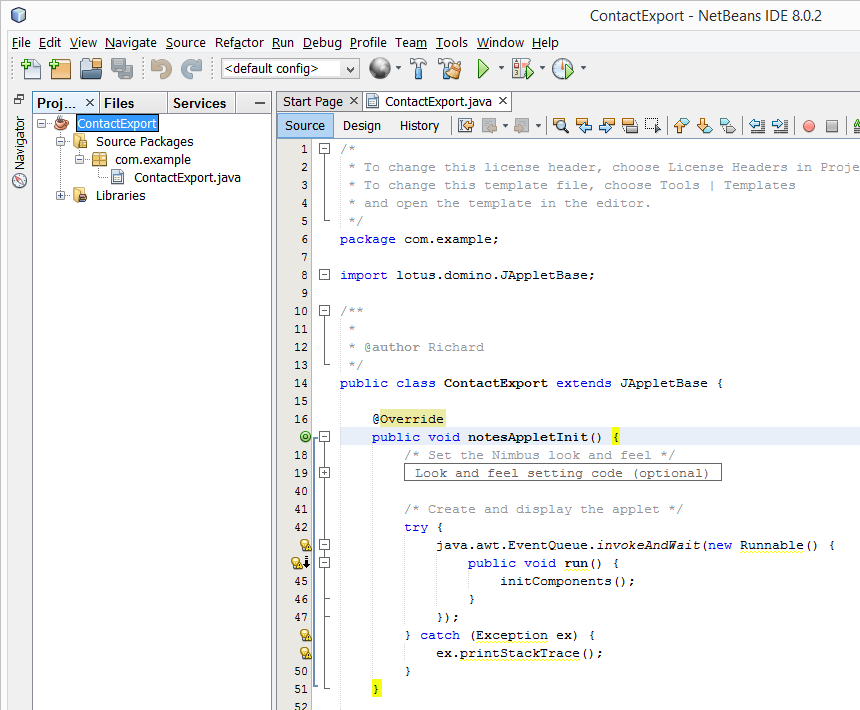Image resolution: width=860 pixels, height=710 pixels.
Task: Click the Build Project hammer icon
Action: pyautogui.click(x=420, y=69)
